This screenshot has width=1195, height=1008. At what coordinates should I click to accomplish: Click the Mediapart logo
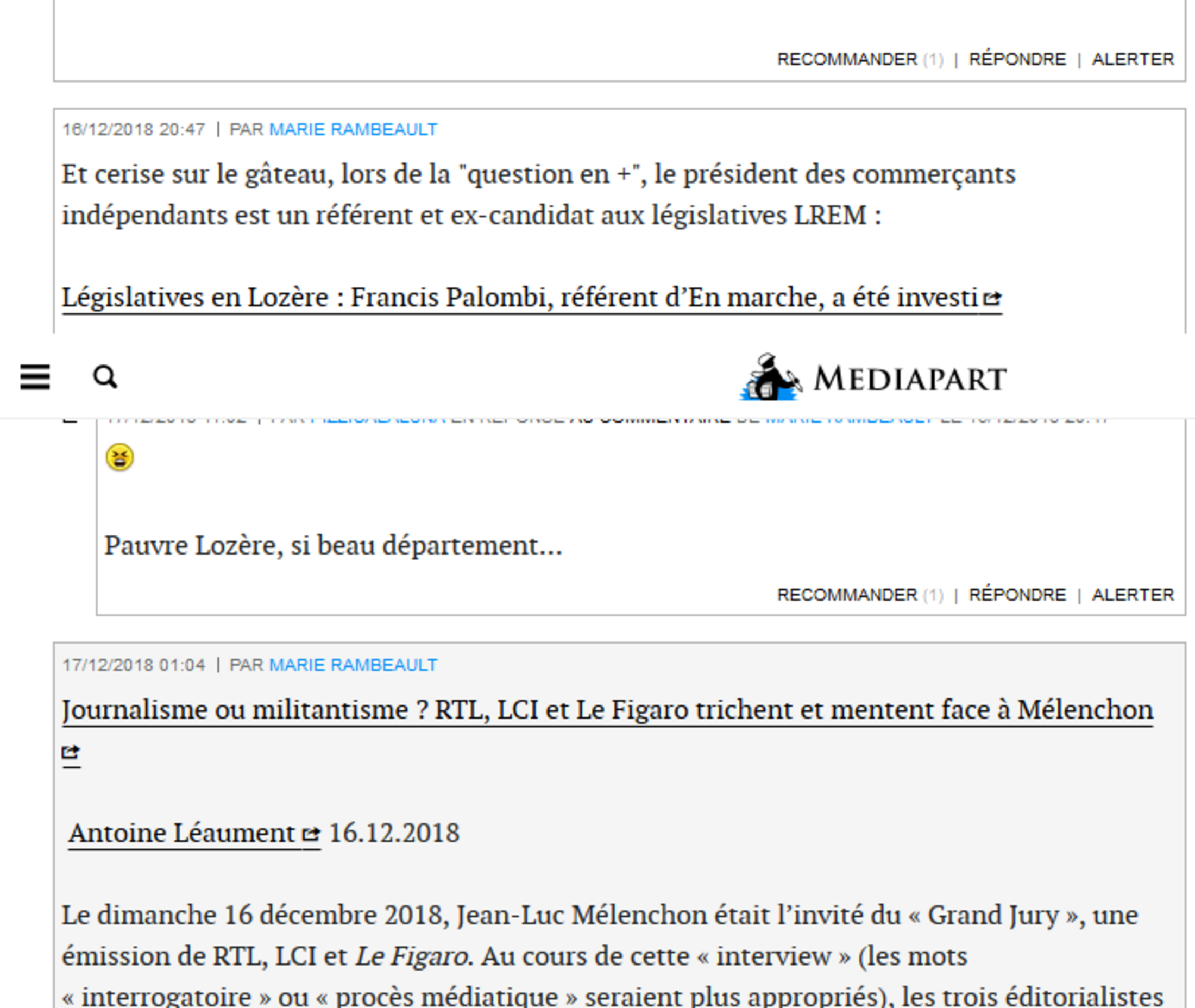(873, 377)
